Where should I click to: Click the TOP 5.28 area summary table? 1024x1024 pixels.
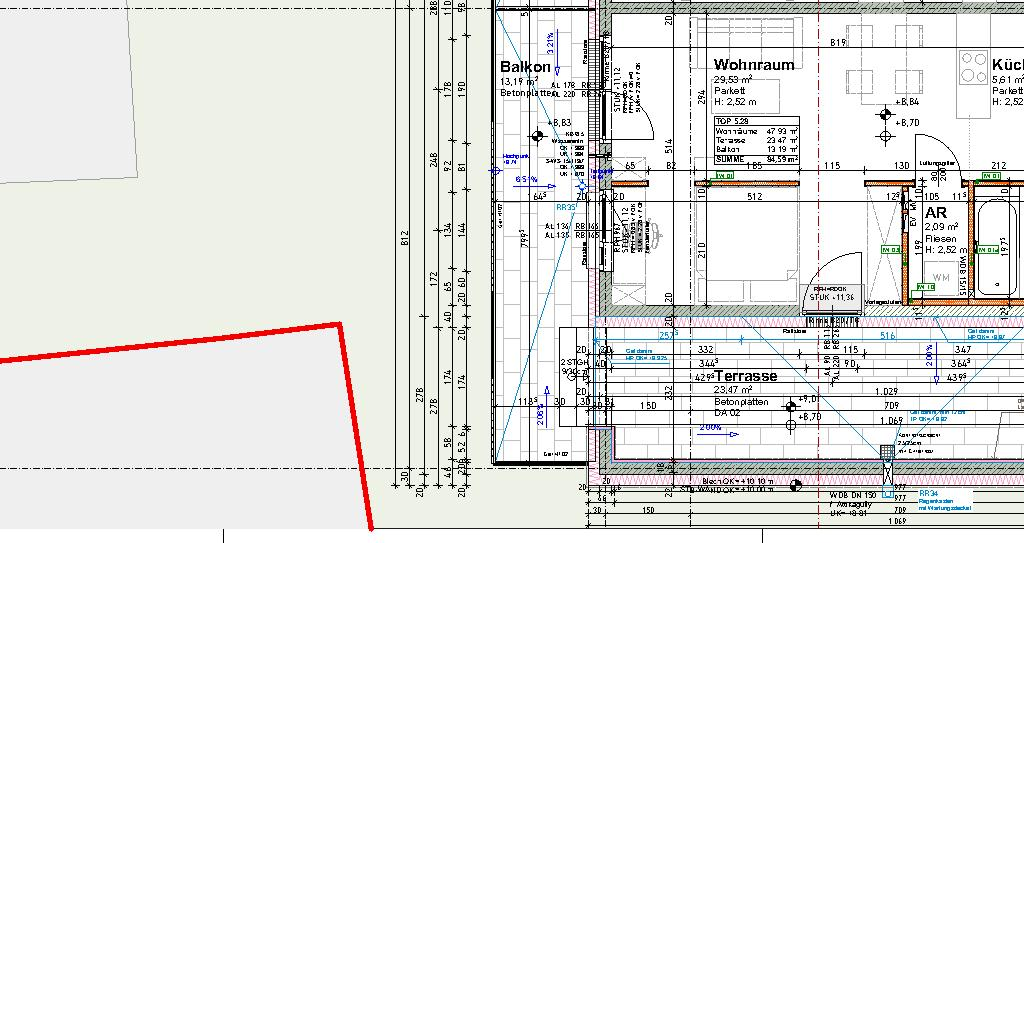pos(756,140)
